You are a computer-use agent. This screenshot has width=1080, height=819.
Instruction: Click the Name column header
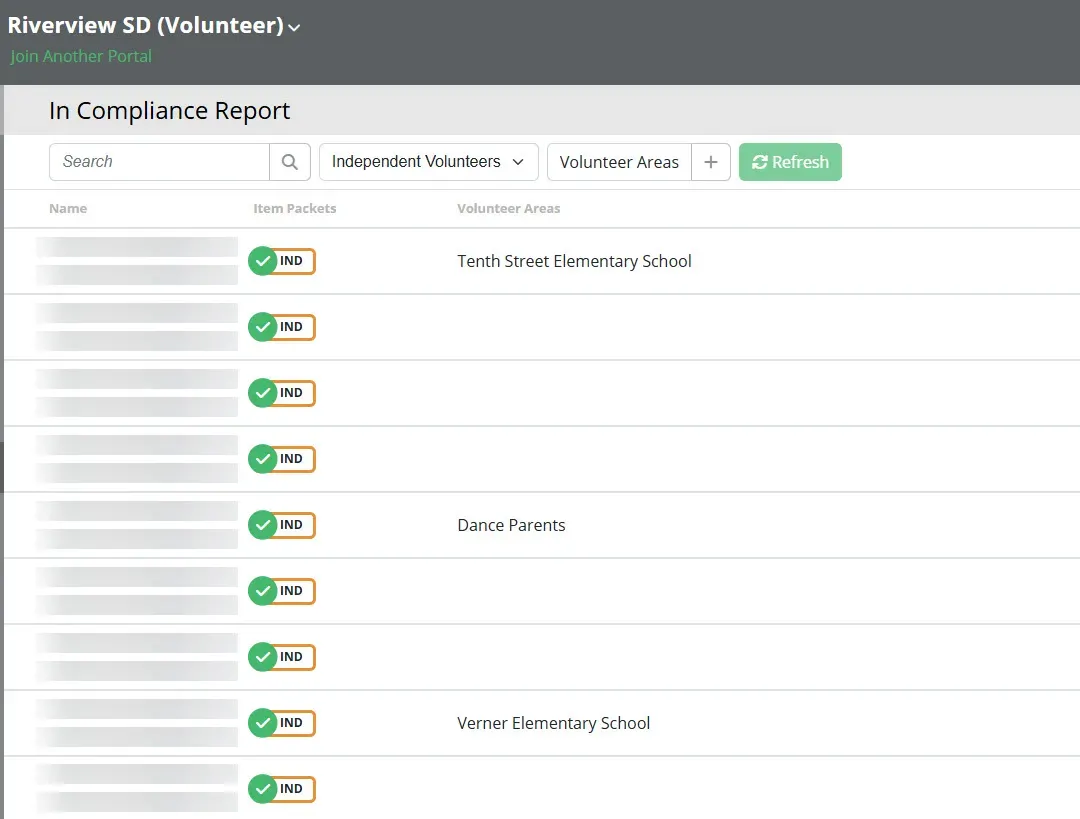click(68, 209)
